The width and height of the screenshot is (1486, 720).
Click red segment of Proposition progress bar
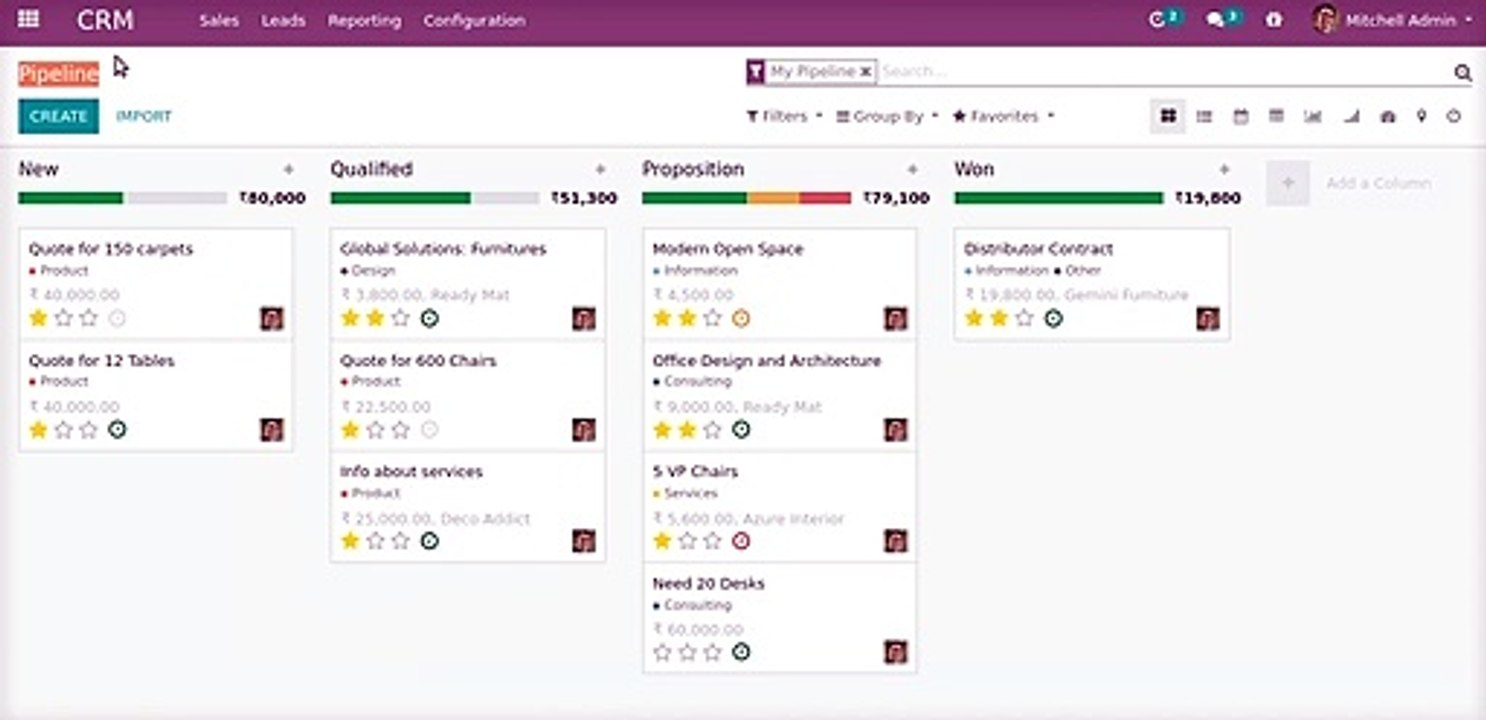click(825, 198)
